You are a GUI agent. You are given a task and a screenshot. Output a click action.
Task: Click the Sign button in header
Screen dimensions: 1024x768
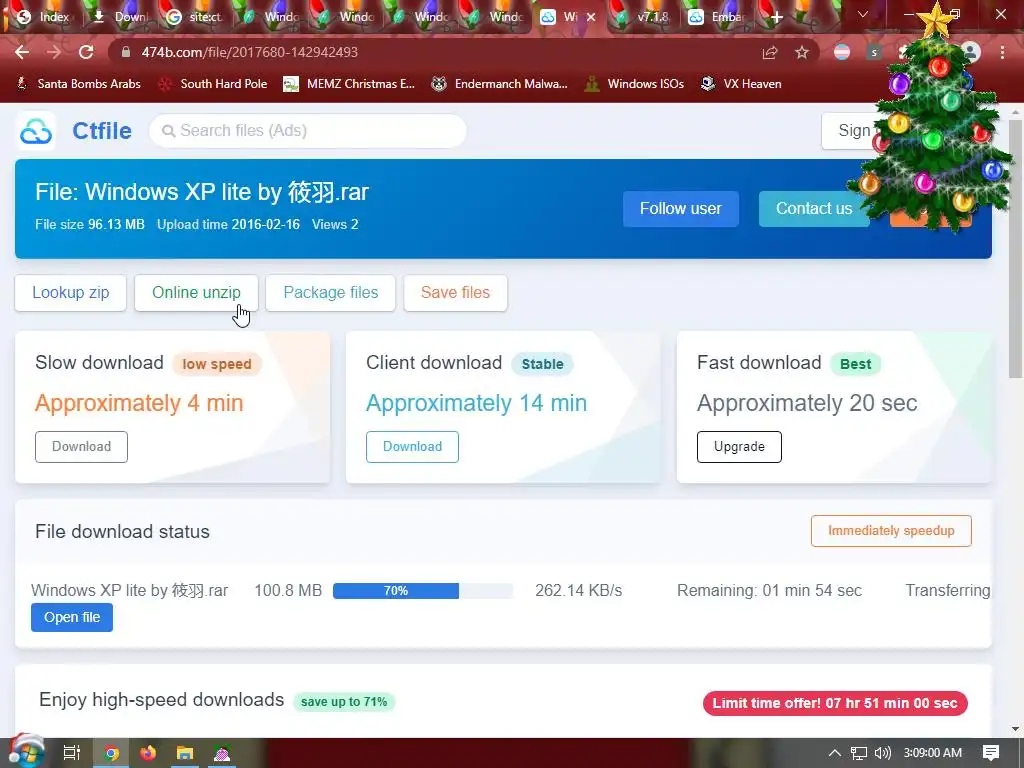(x=850, y=131)
